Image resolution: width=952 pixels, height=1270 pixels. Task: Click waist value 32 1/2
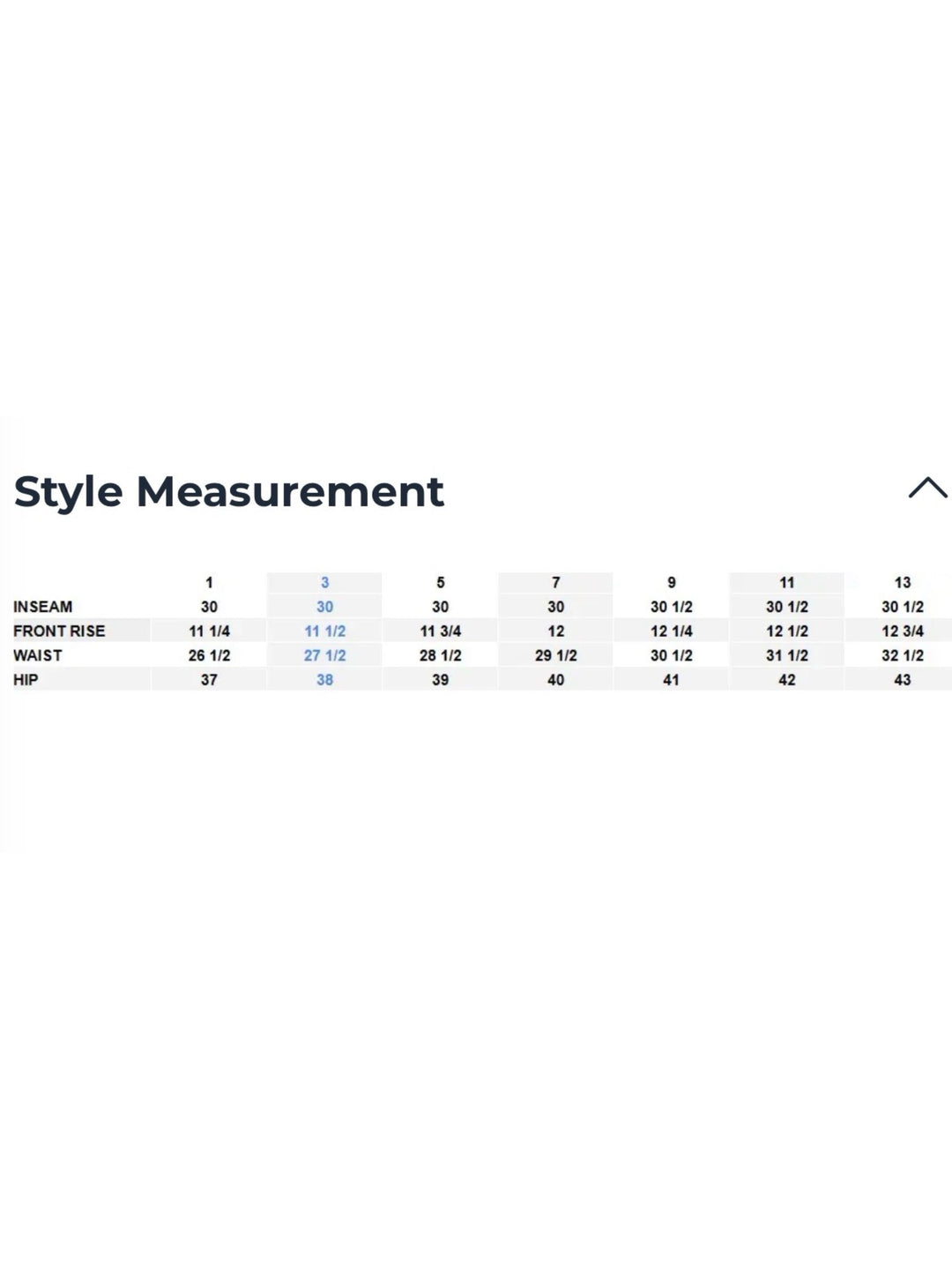(902, 655)
